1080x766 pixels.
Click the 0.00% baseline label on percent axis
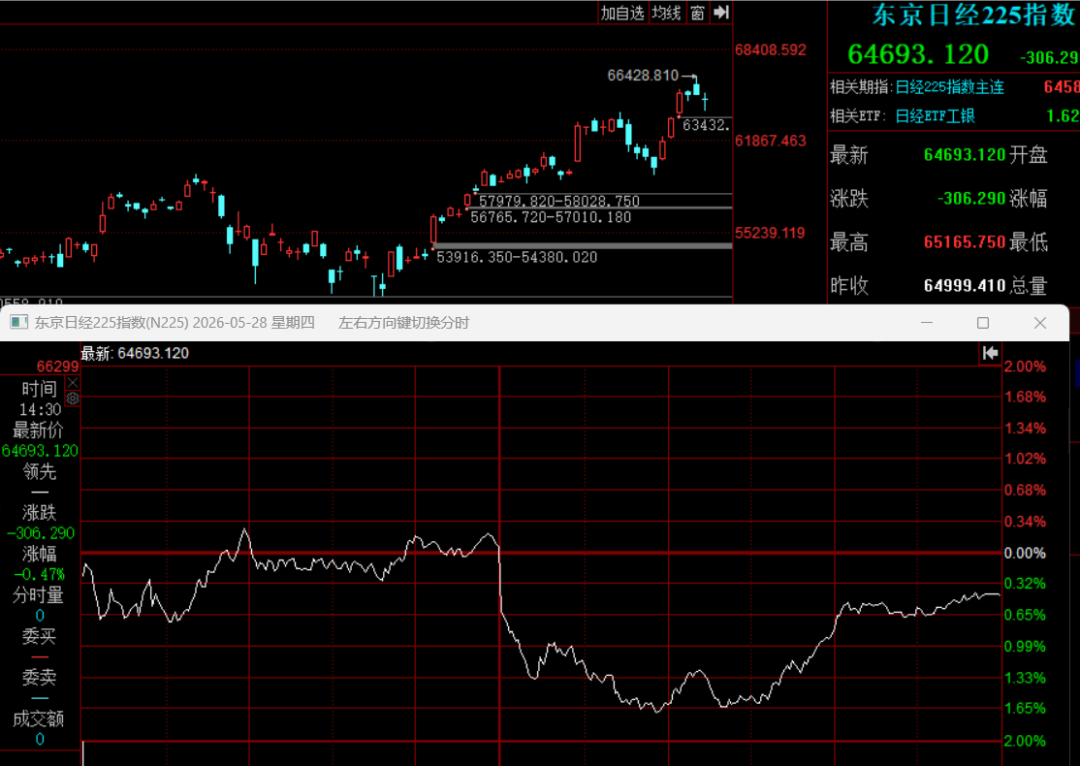(1025, 553)
